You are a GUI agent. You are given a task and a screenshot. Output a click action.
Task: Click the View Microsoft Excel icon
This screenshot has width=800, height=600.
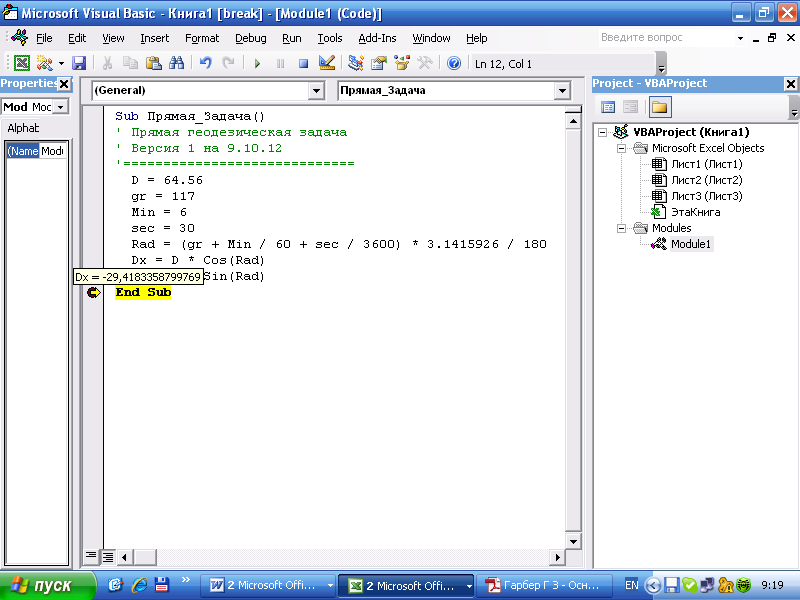pos(22,63)
